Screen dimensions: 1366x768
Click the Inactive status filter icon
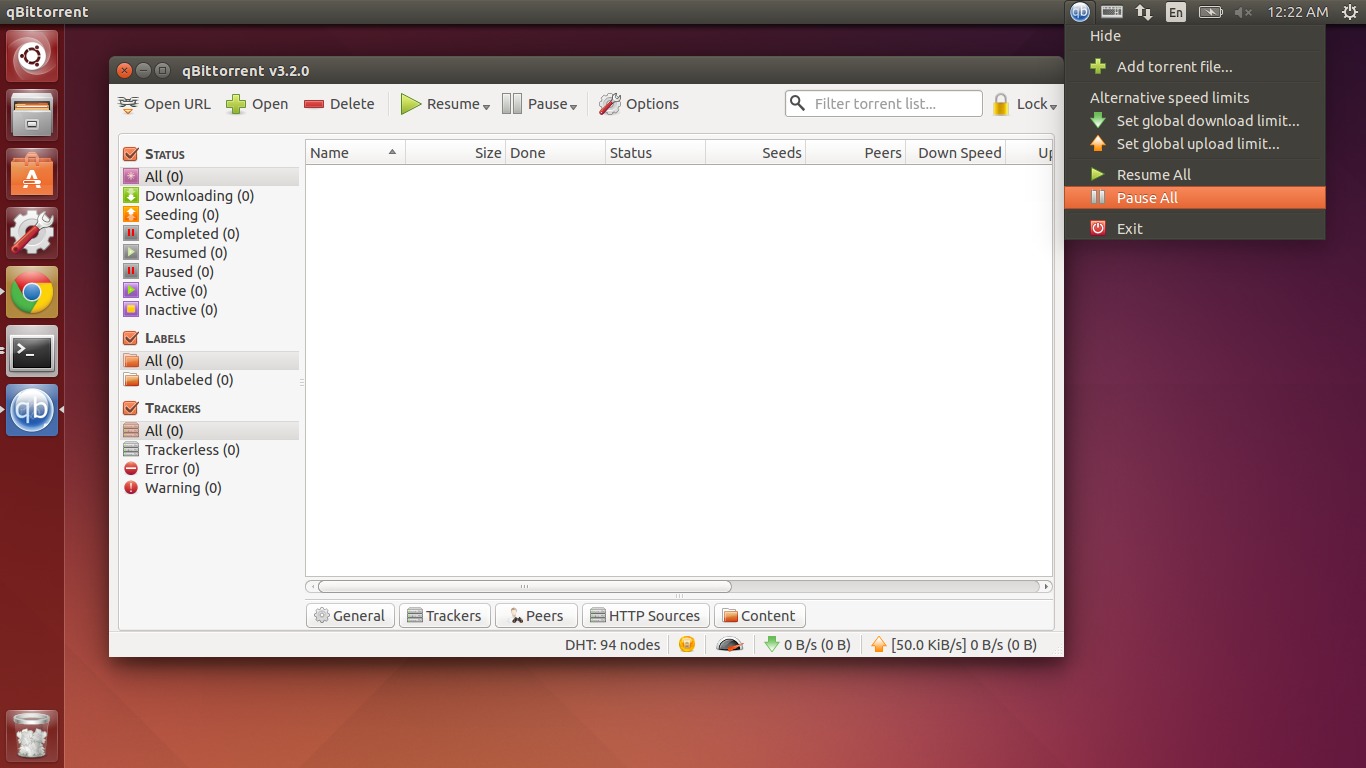pyautogui.click(x=131, y=310)
